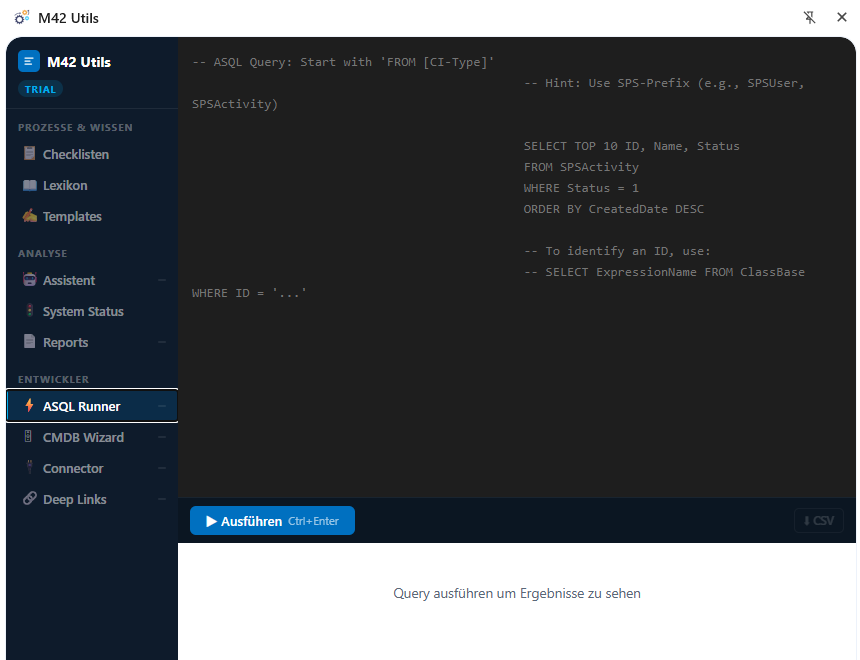Screen dimensions: 860x660
Task: Select the ASQL Runner entry
Action: (92, 406)
